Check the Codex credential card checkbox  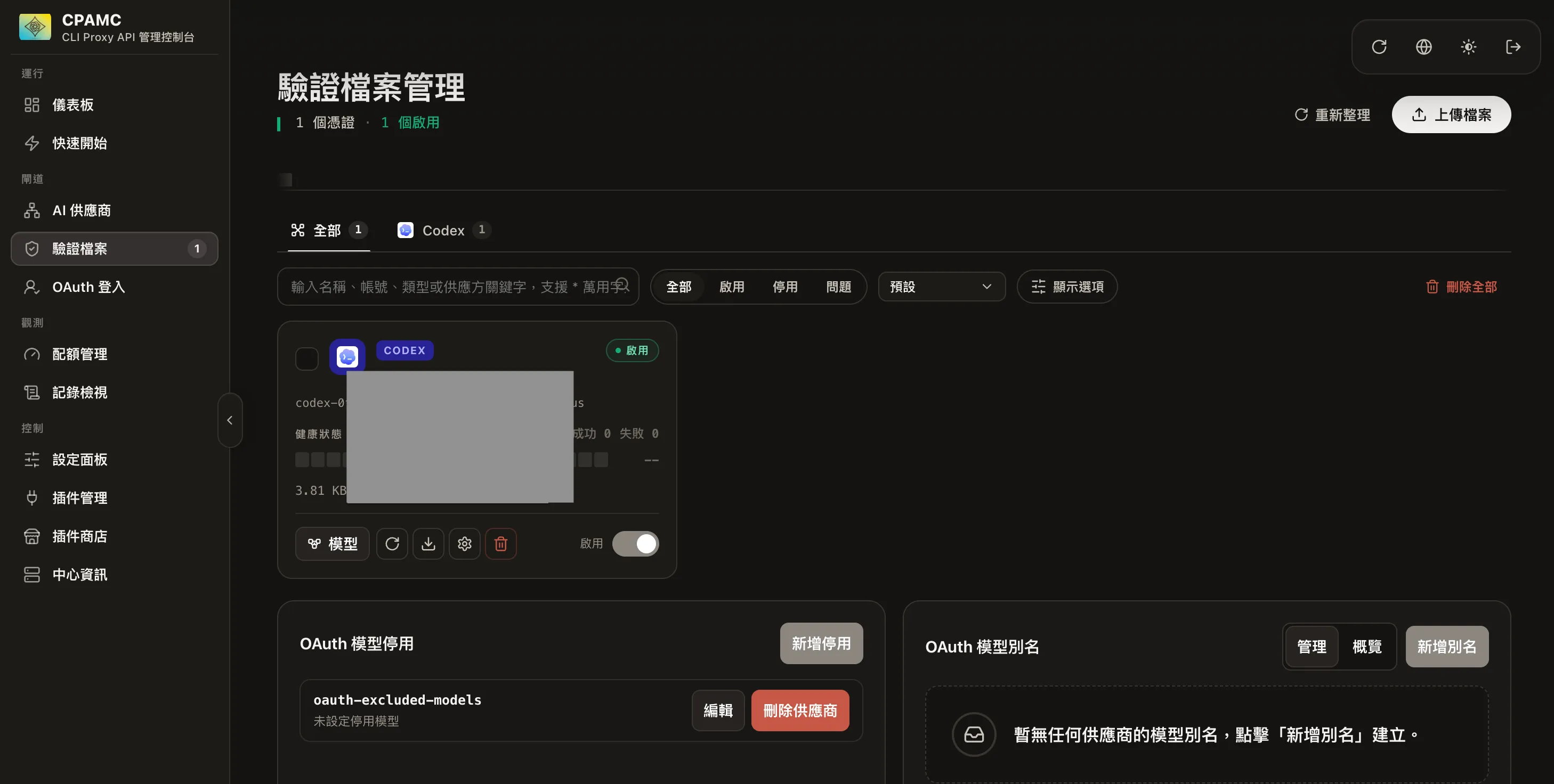pos(307,359)
